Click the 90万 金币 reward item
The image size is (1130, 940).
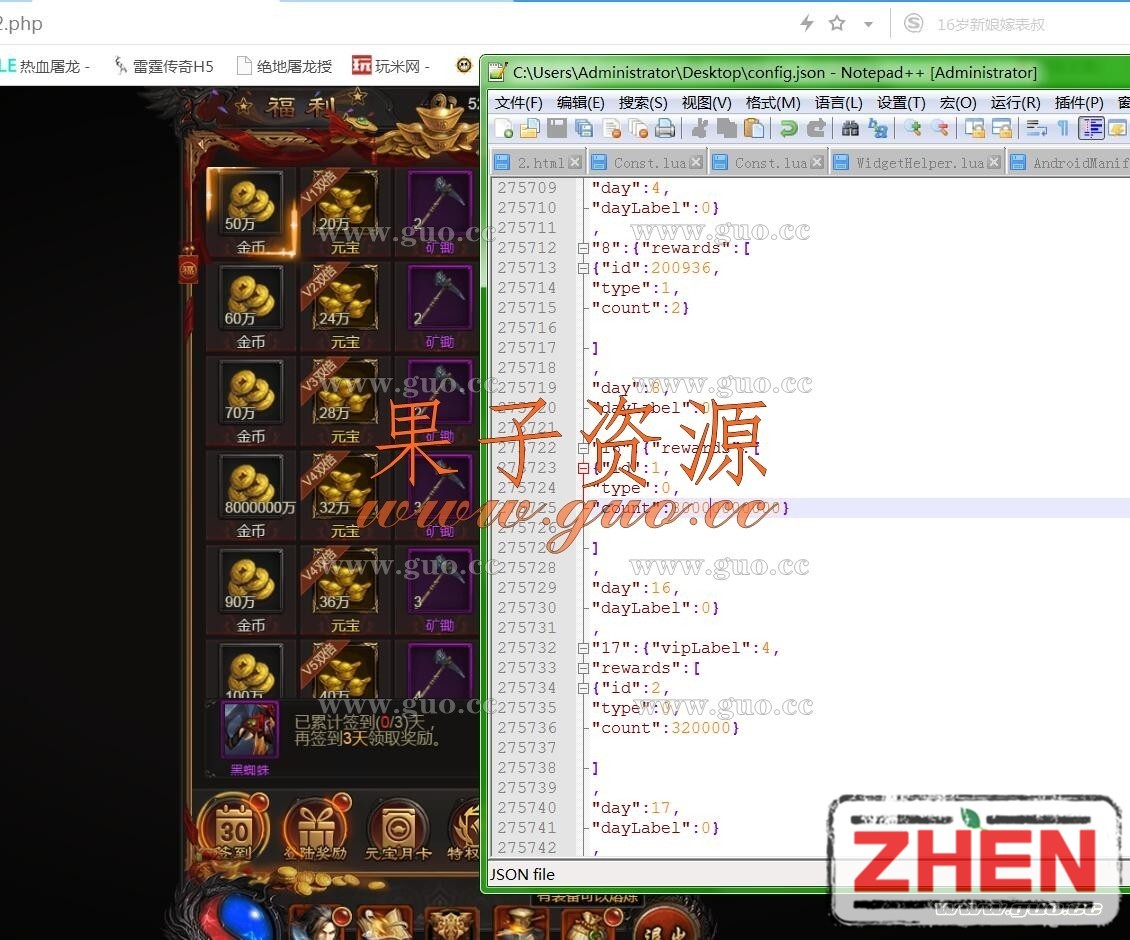pos(251,590)
